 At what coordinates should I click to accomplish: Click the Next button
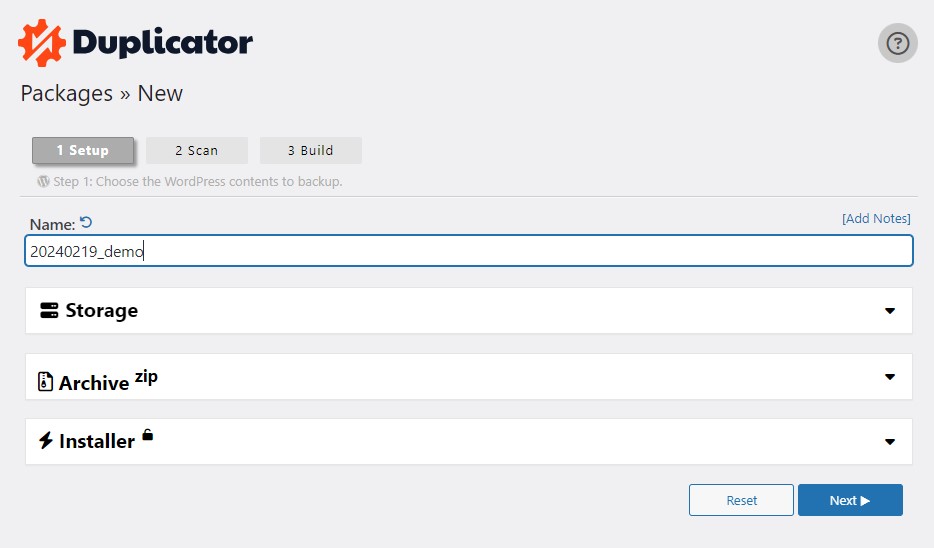850,500
